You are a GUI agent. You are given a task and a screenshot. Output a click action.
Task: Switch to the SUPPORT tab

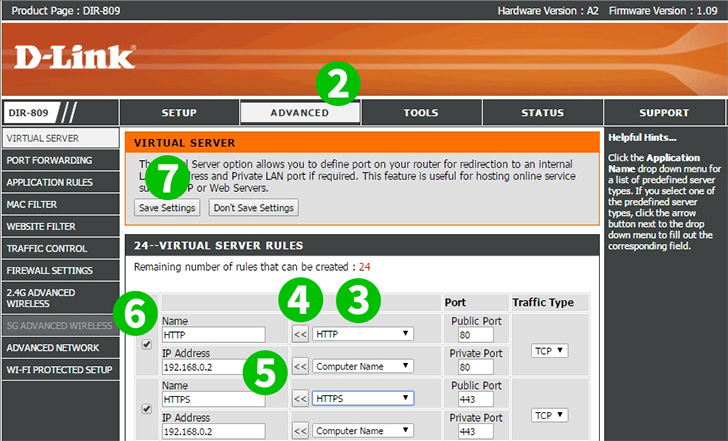[x=664, y=112]
